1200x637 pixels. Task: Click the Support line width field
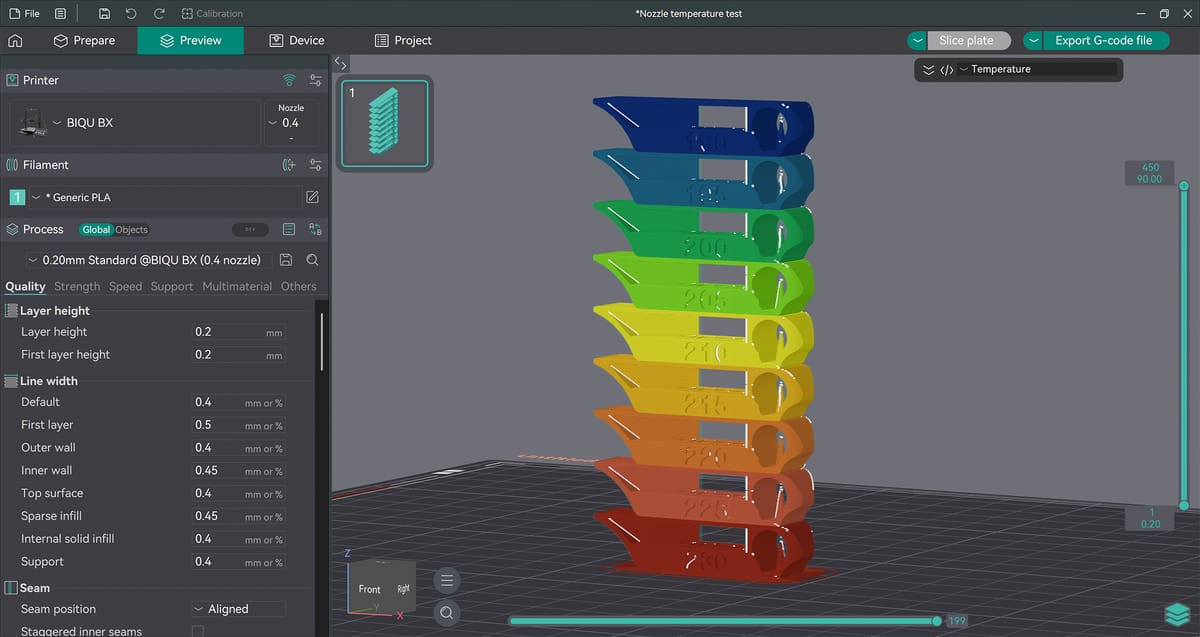tap(238, 562)
